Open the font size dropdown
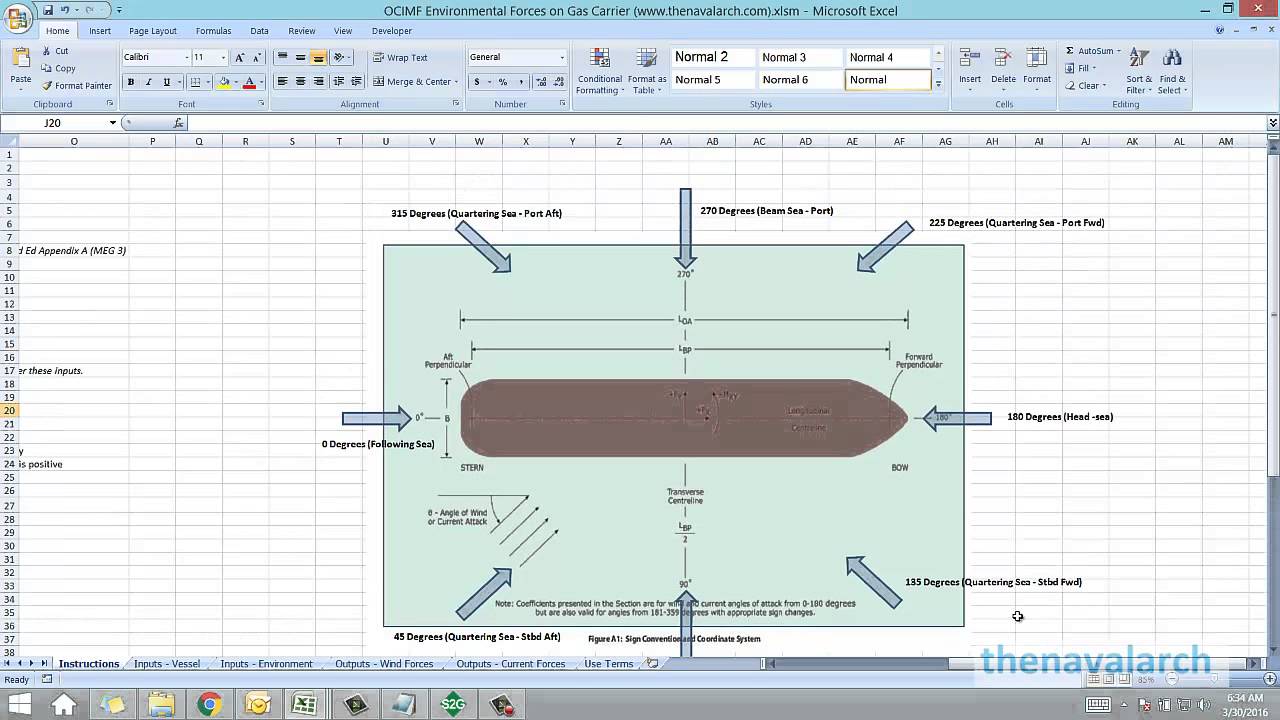The height and width of the screenshot is (720, 1280). [223, 57]
